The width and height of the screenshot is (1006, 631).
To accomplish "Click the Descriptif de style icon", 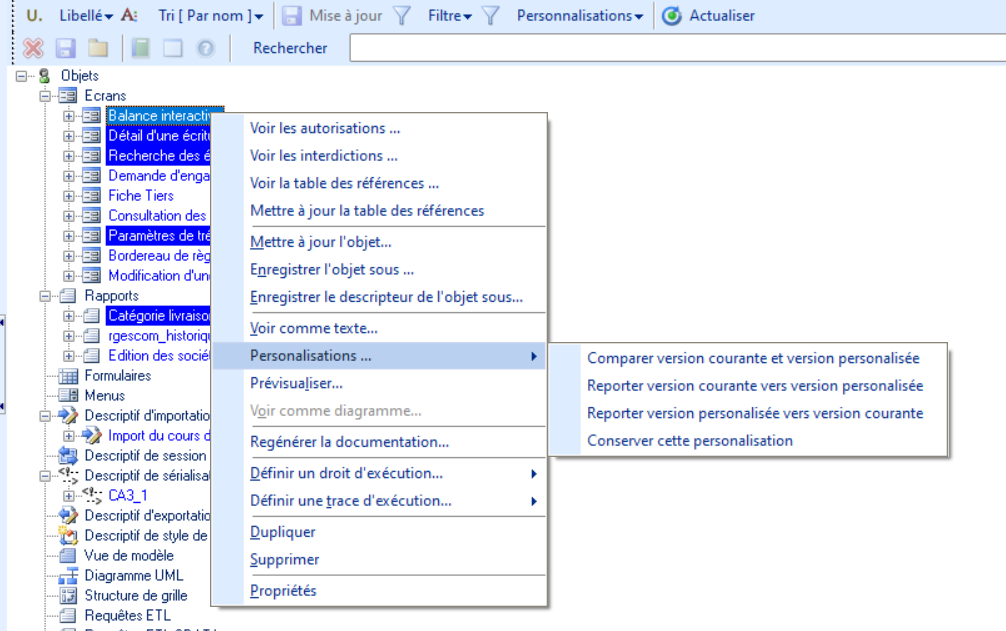I will [x=68, y=535].
